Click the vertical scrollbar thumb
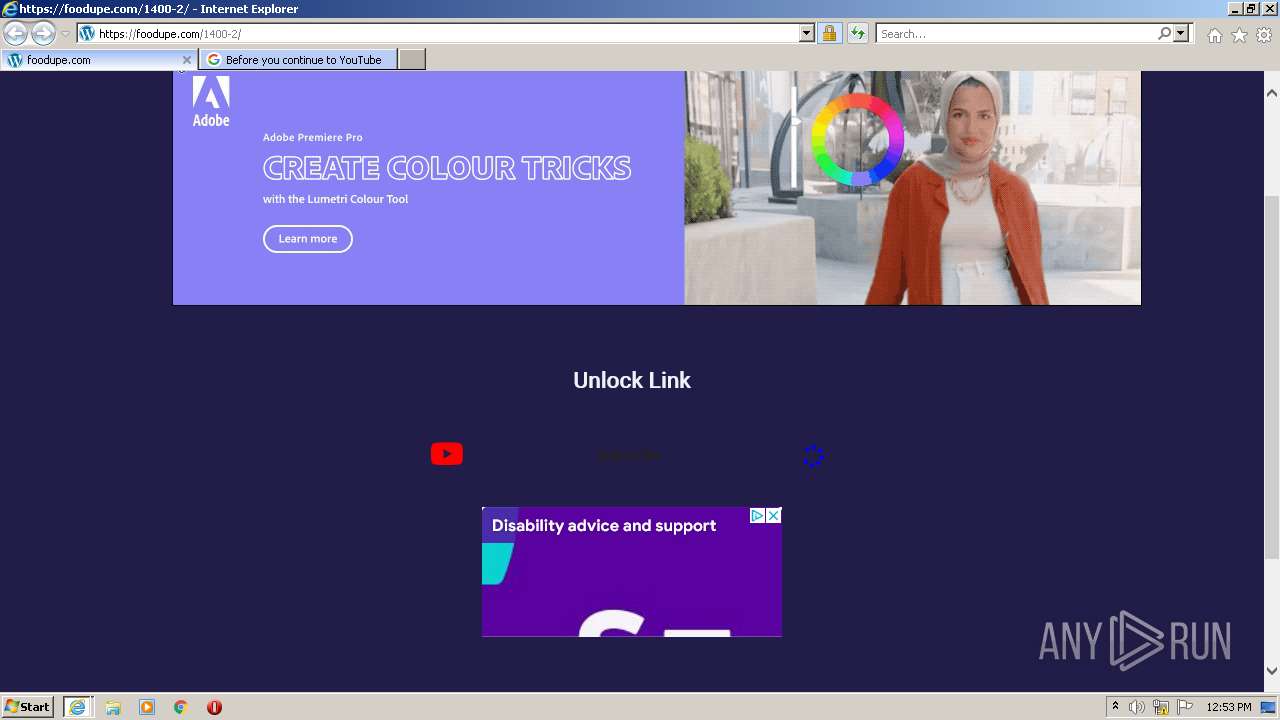Image resolution: width=1280 pixels, height=720 pixels. click(1272, 377)
